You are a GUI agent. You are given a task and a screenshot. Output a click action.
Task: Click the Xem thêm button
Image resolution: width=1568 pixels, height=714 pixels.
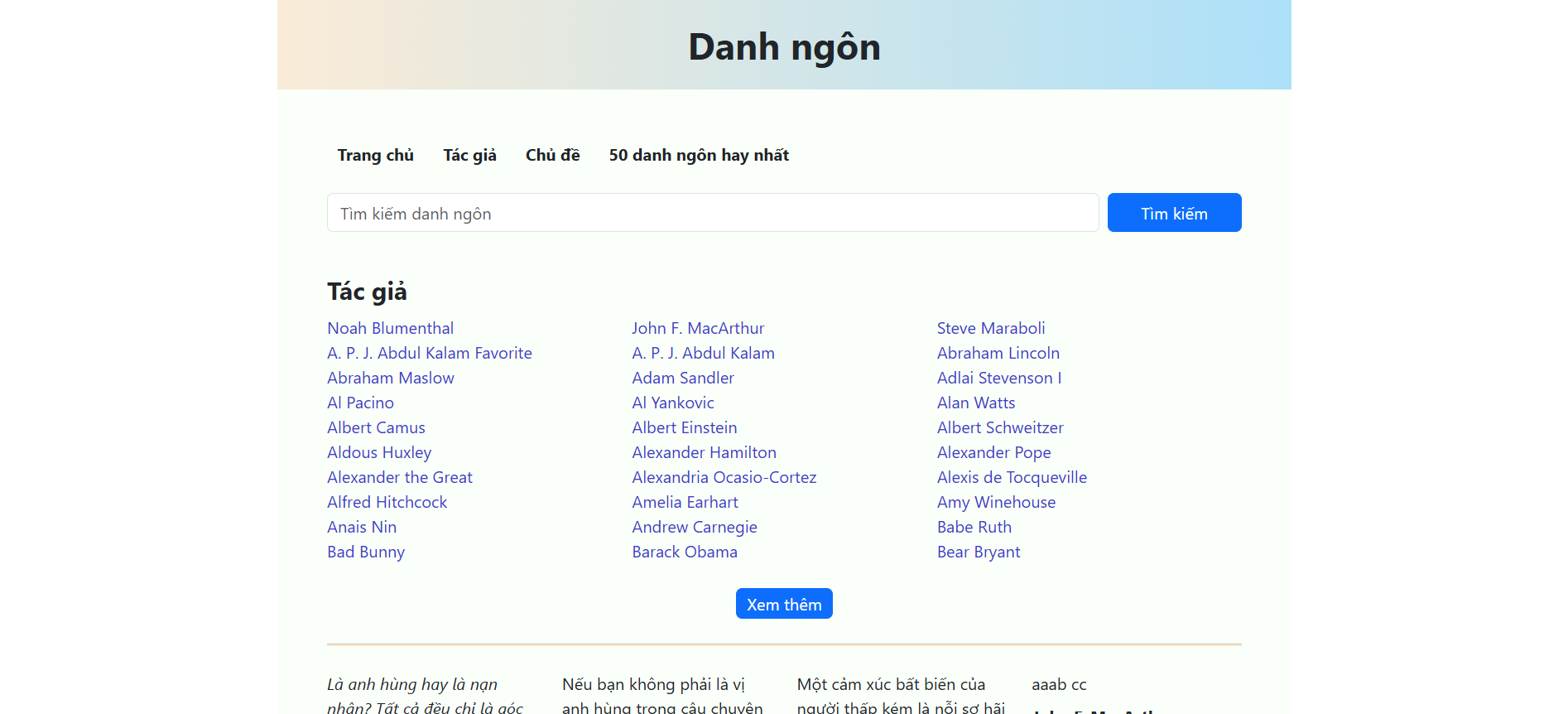(783, 604)
